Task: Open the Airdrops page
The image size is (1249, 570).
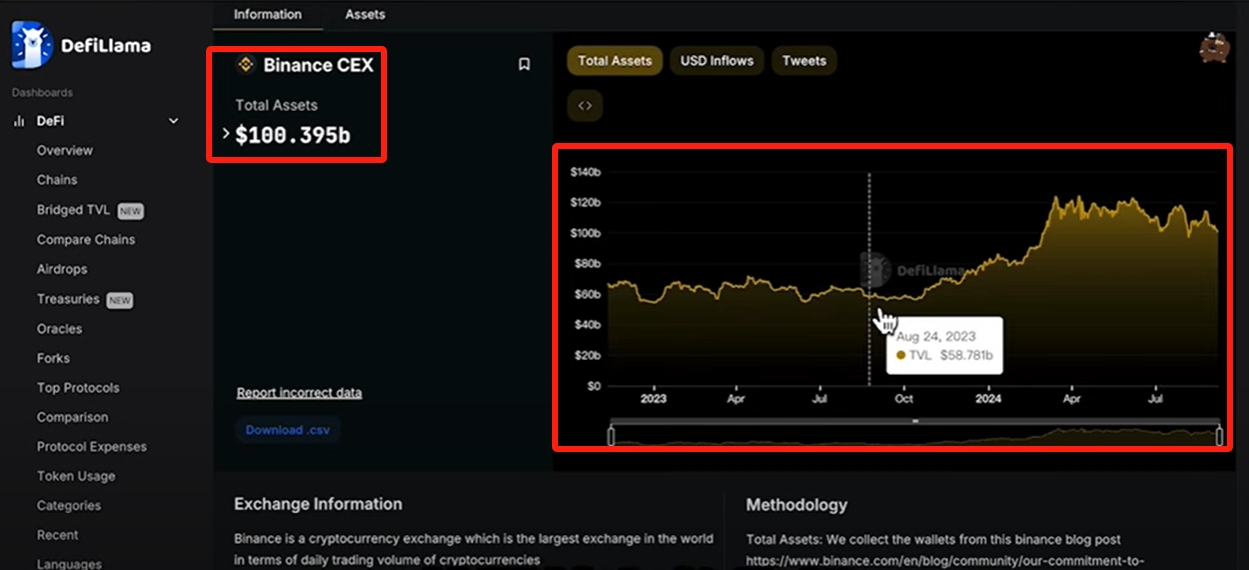Action: pos(62,269)
